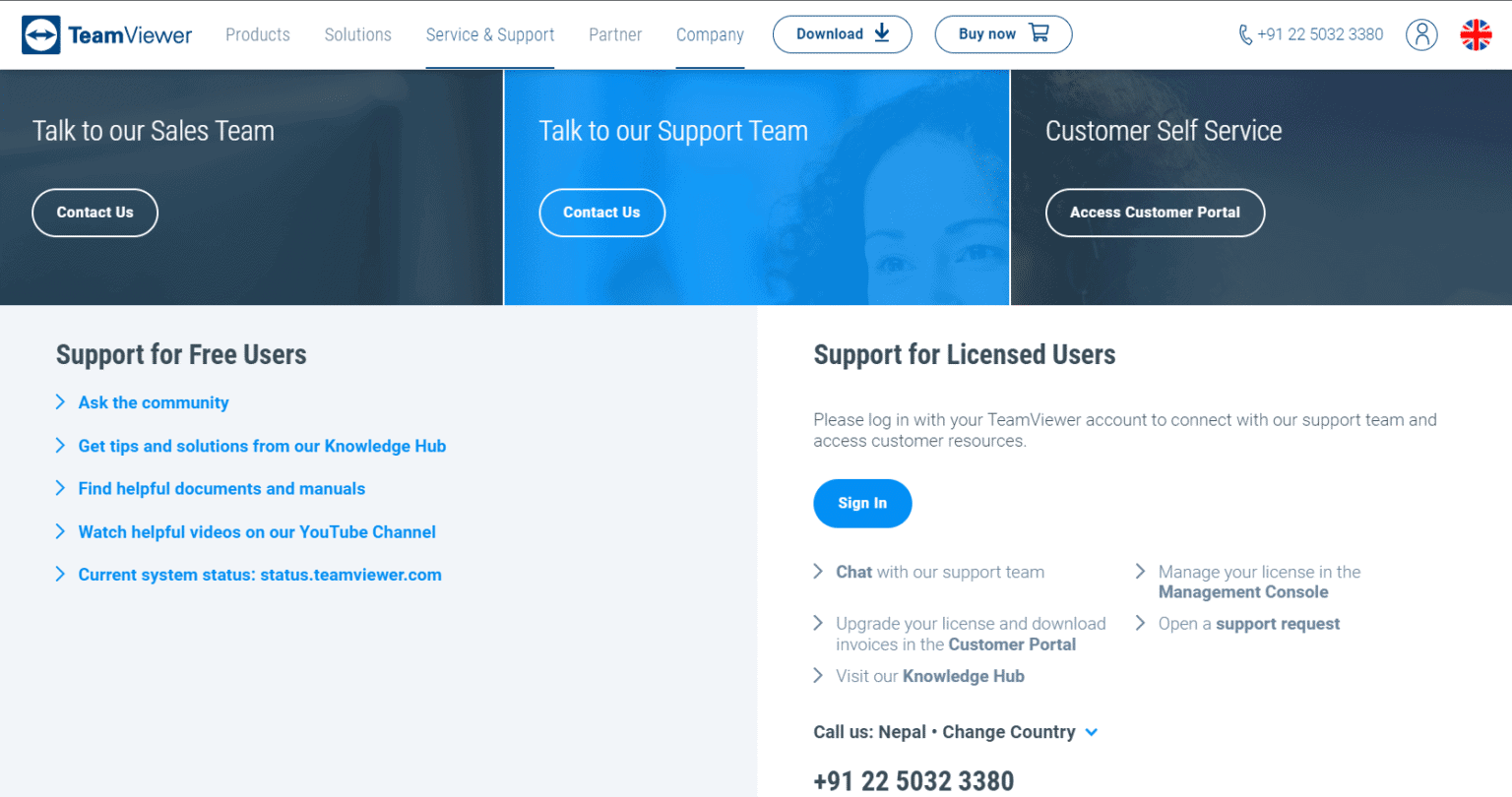Image resolution: width=1512 pixels, height=797 pixels.
Task: Click Contact Us under Talk to our Sales Team
Action: [x=94, y=213]
